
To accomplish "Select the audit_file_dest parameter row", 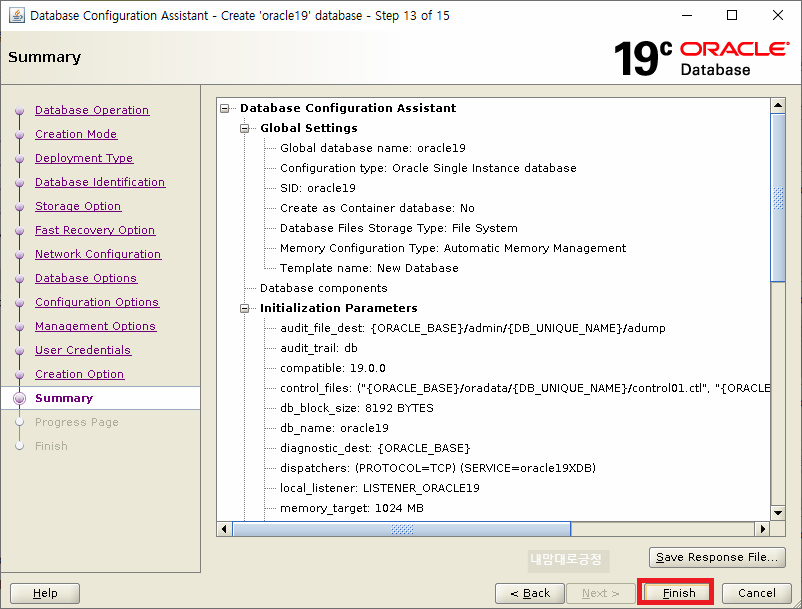I will (x=473, y=328).
